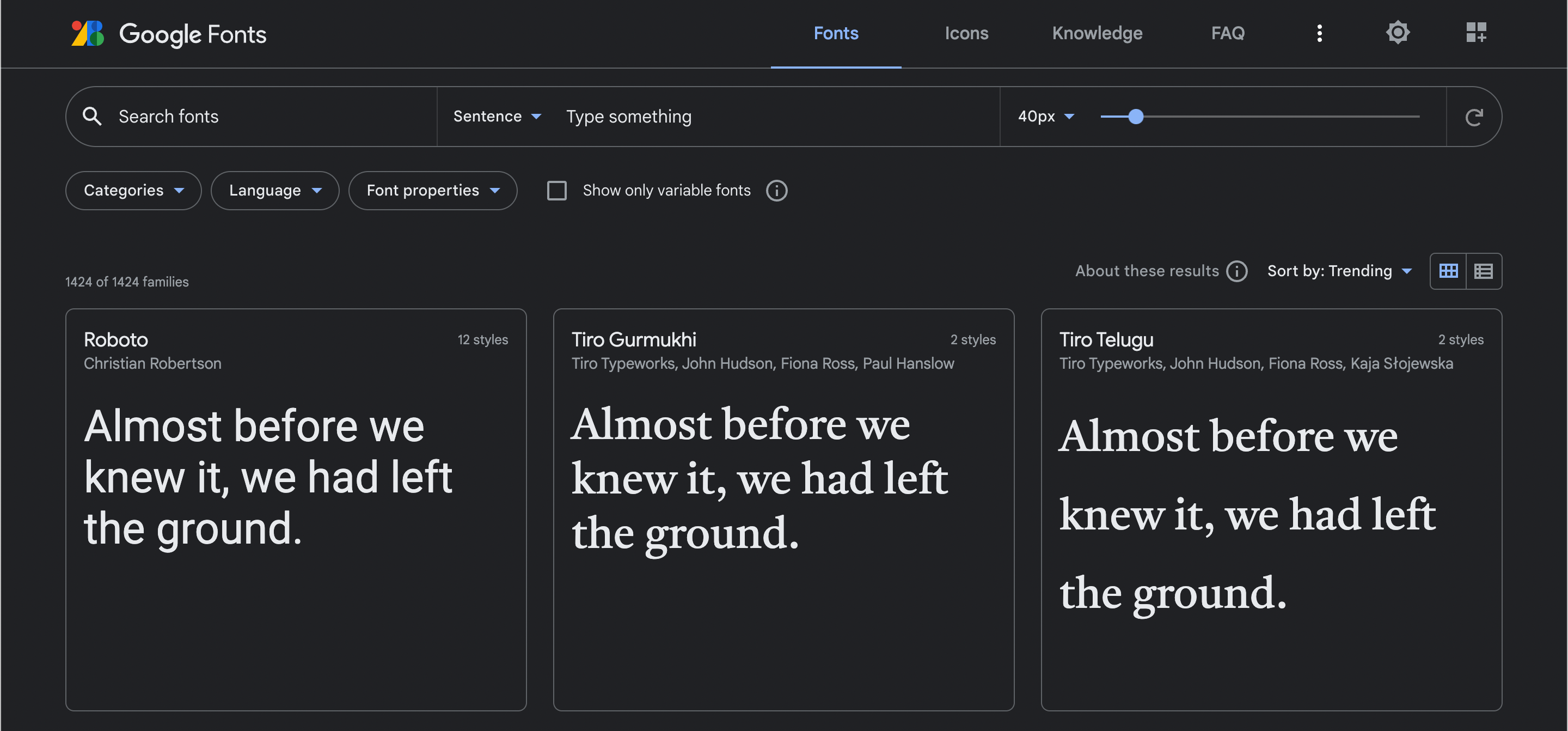The image size is (1568, 731).
Task: Open the Language filter dropdown
Action: (x=274, y=191)
